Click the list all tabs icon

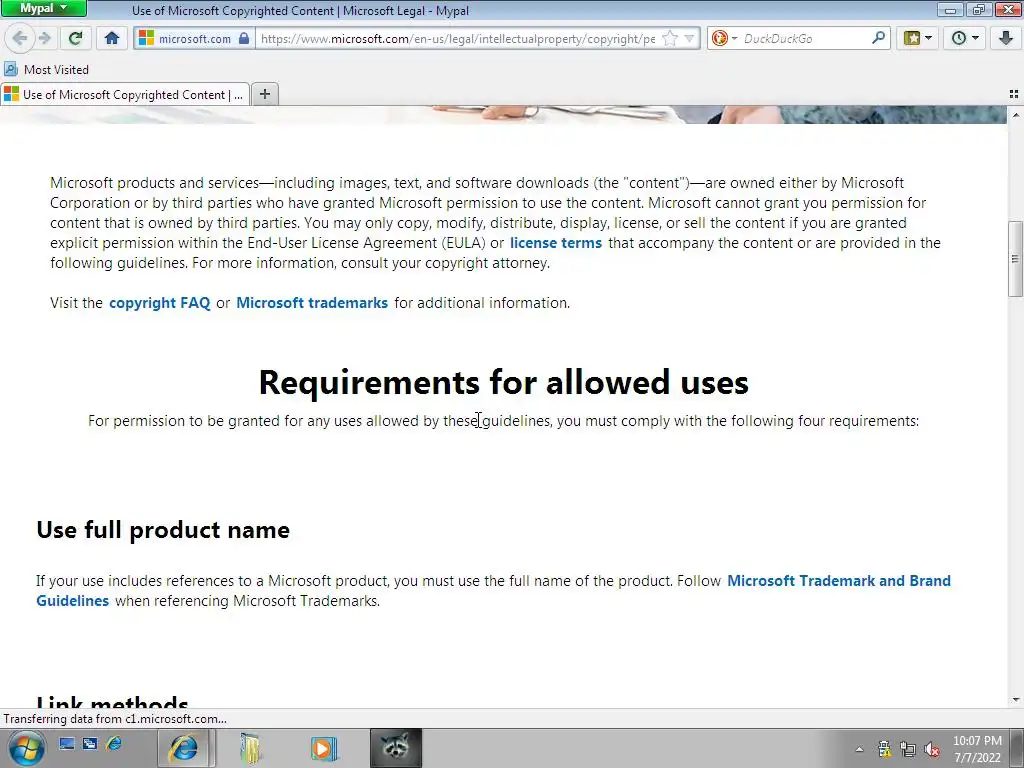[1014, 95]
